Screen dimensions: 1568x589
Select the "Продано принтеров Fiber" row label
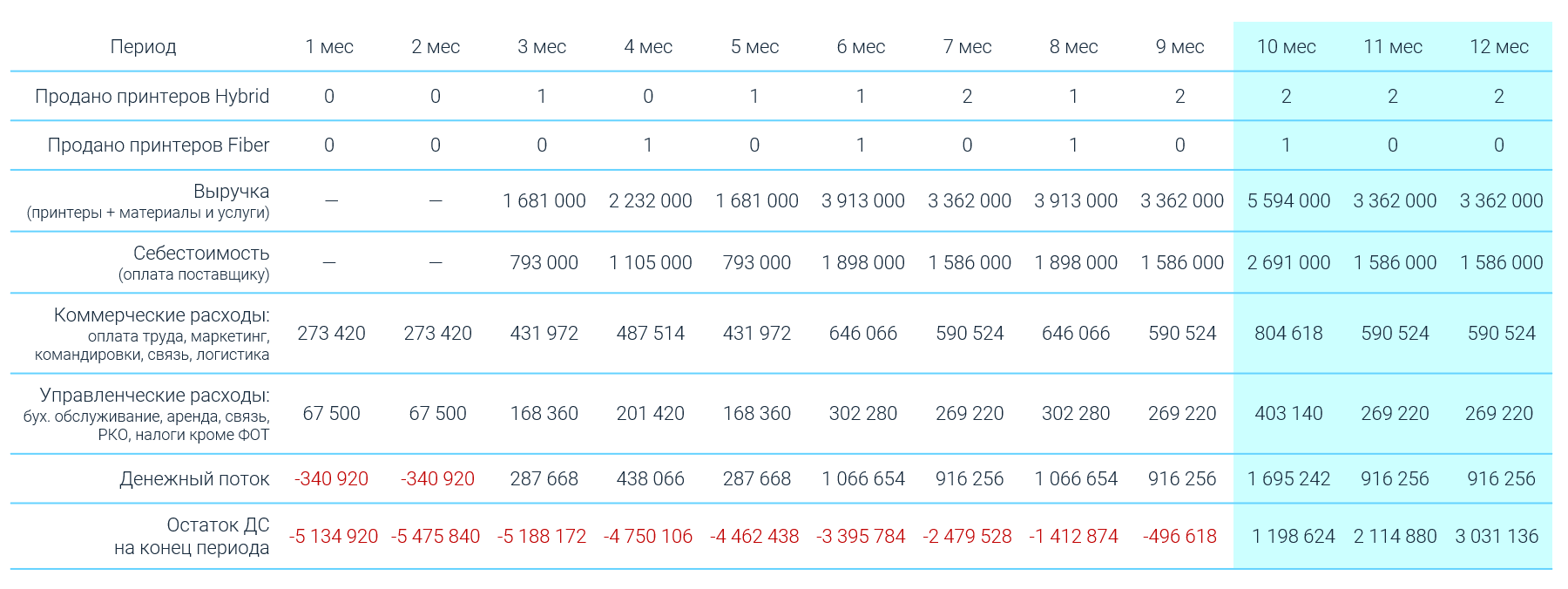(158, 146)
